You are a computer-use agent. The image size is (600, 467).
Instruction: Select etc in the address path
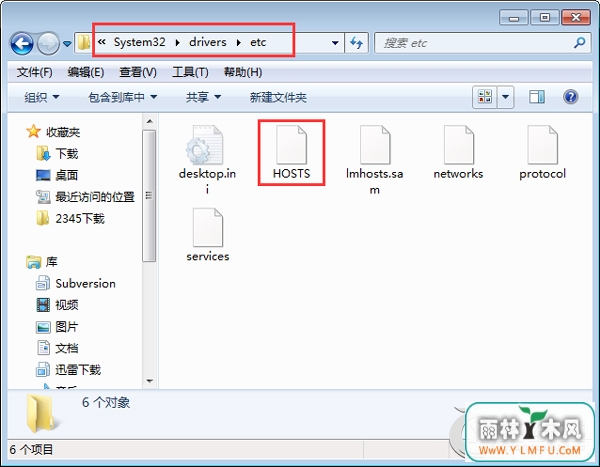(258, 42)
